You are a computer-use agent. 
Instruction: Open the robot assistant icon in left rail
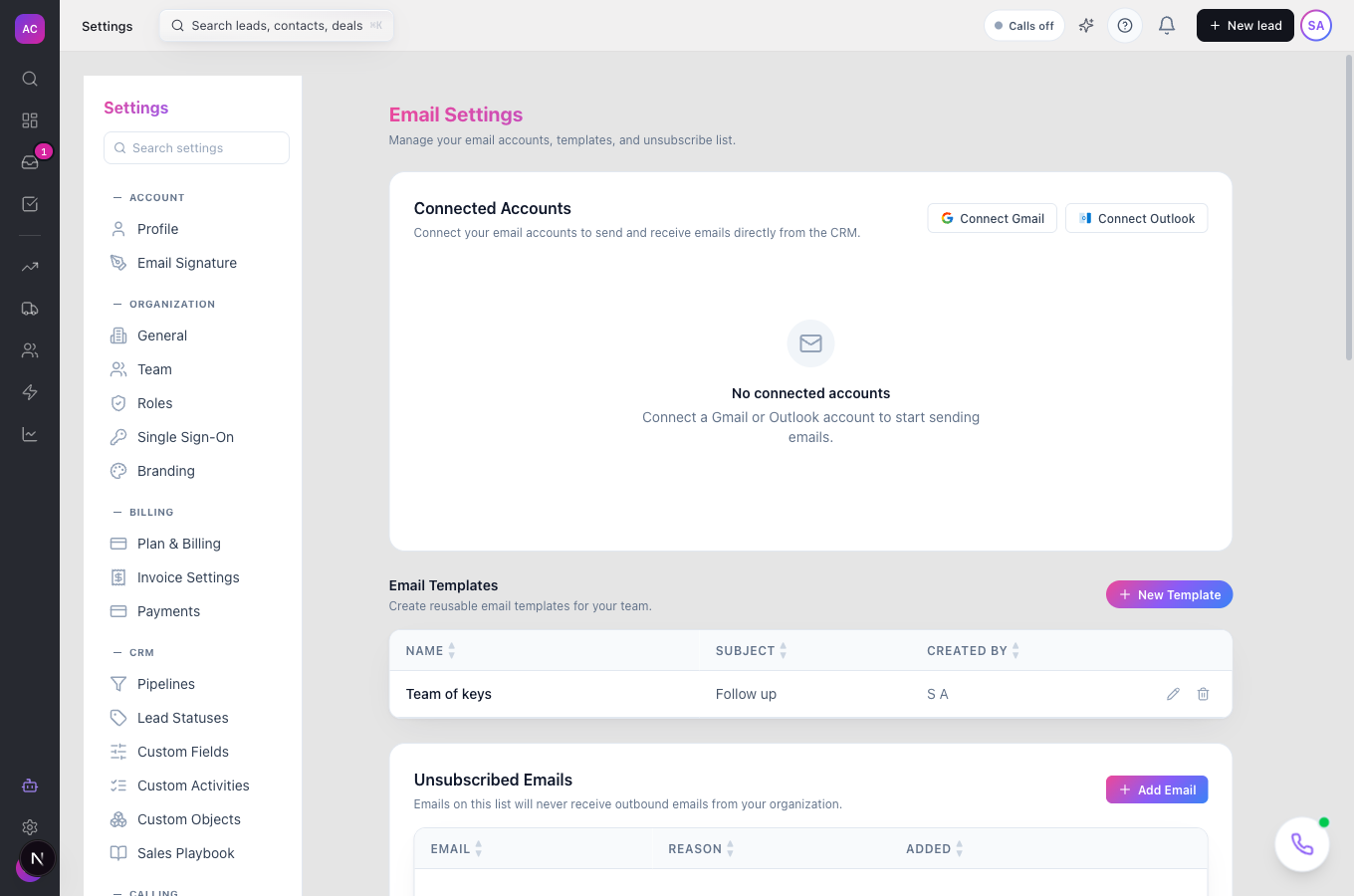tap(30, 785)
